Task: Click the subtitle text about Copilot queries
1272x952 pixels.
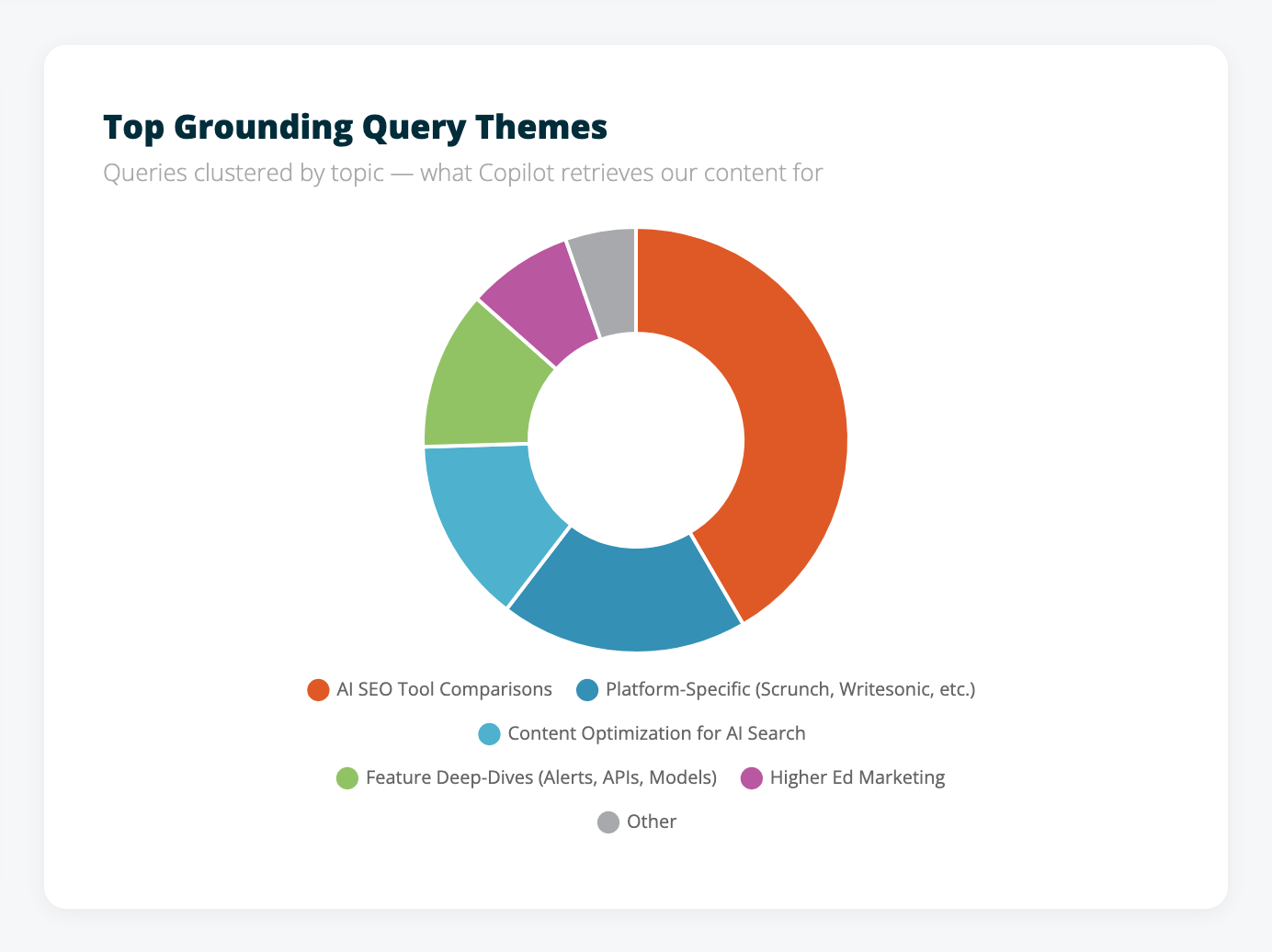Action: tap(463, 173)
